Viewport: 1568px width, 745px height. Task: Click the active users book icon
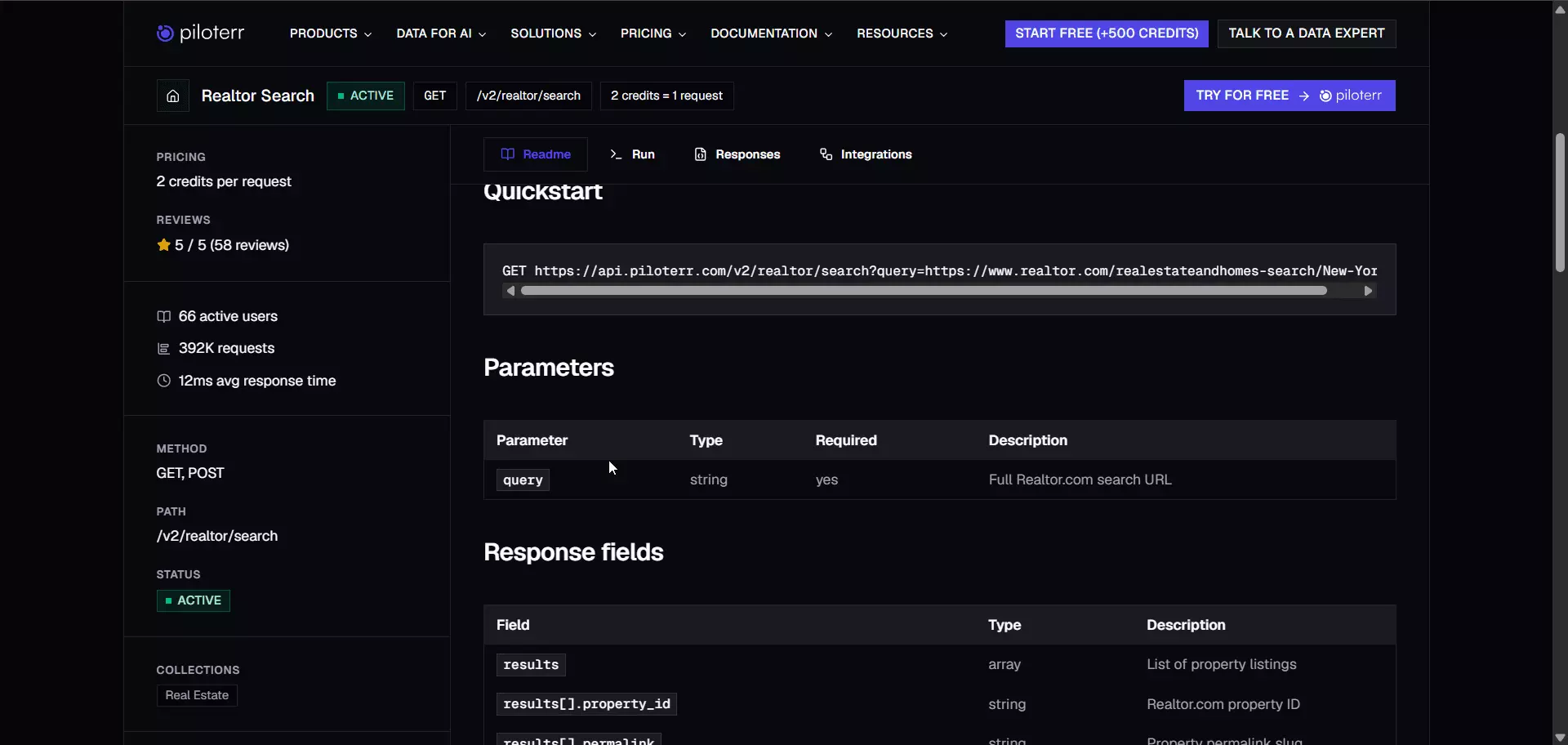[x=163, y=316]
